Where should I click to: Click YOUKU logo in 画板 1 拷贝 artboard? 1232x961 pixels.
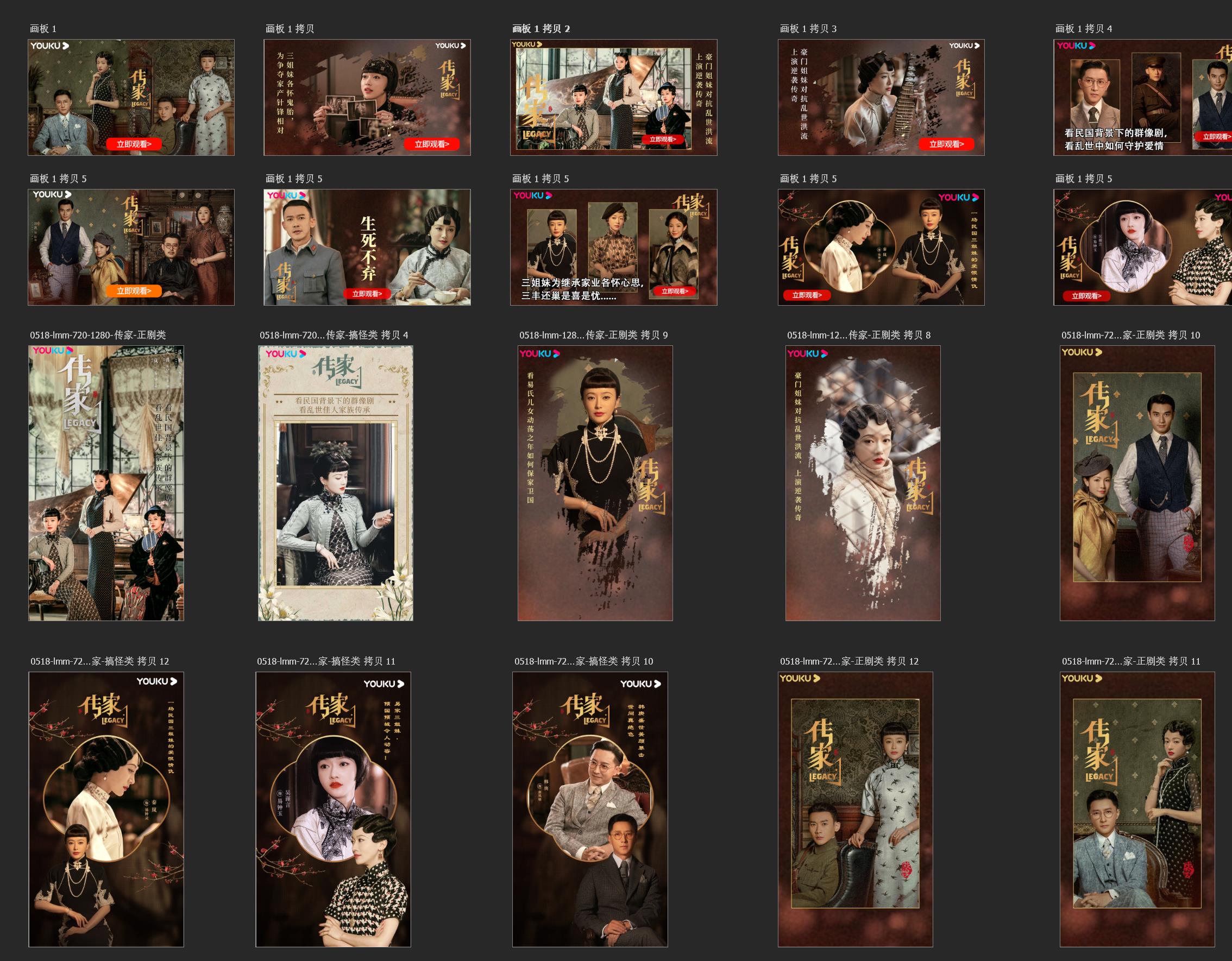click(450, 46)
